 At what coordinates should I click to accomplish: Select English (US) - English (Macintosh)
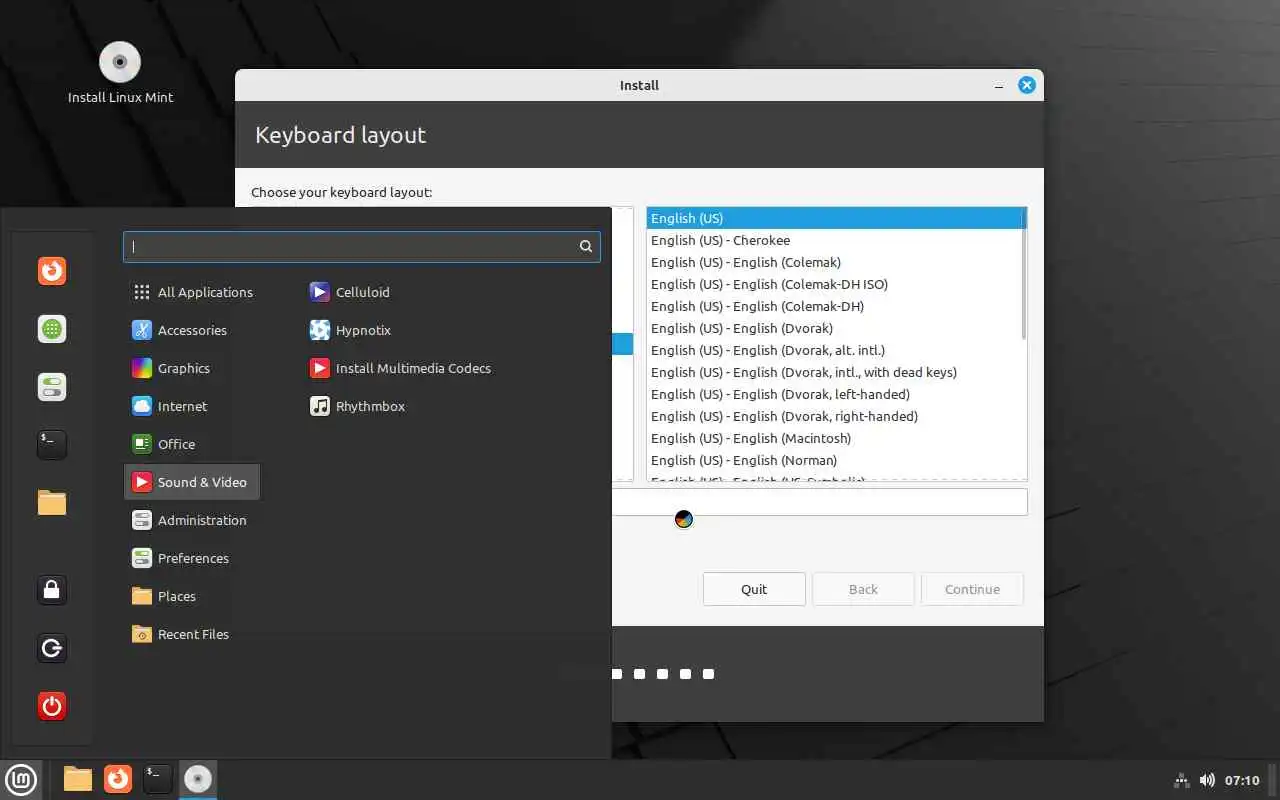pyautogui.click(x=836, y=438)
